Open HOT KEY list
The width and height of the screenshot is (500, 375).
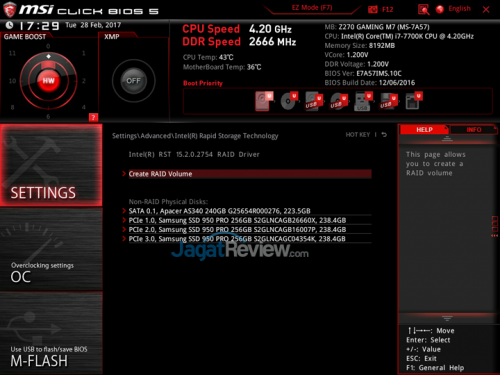(x=358, y=135)
